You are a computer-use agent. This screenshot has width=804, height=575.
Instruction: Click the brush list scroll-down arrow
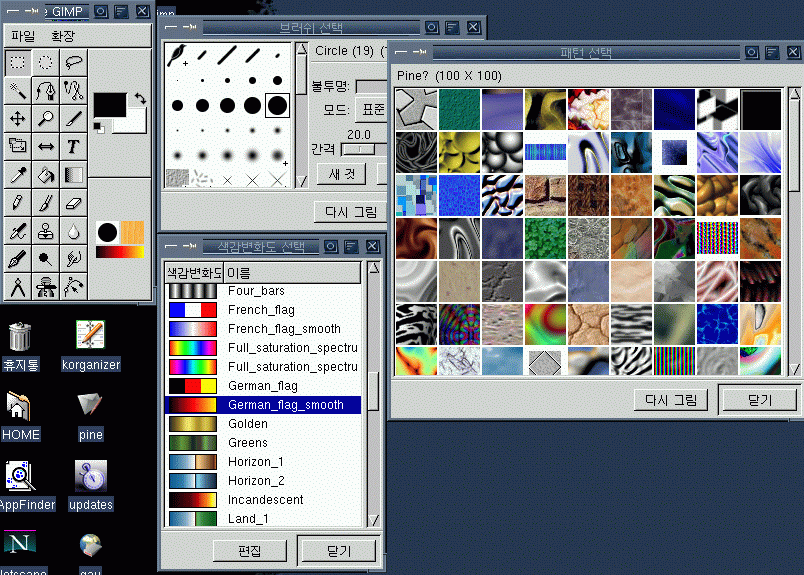(x=301, y=181)
